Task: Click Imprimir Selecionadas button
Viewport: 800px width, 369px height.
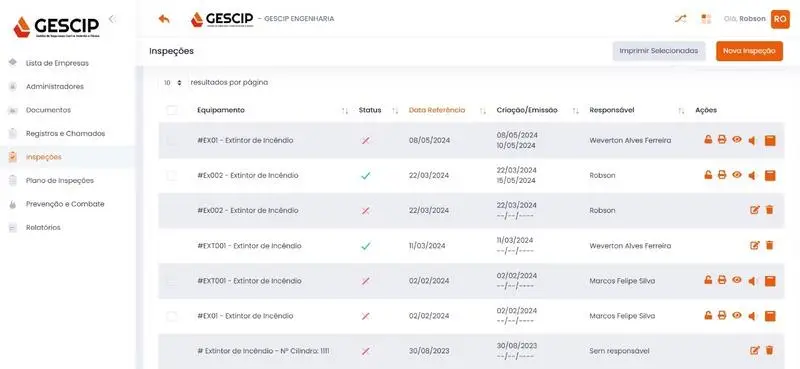Action: pos(659,51)
